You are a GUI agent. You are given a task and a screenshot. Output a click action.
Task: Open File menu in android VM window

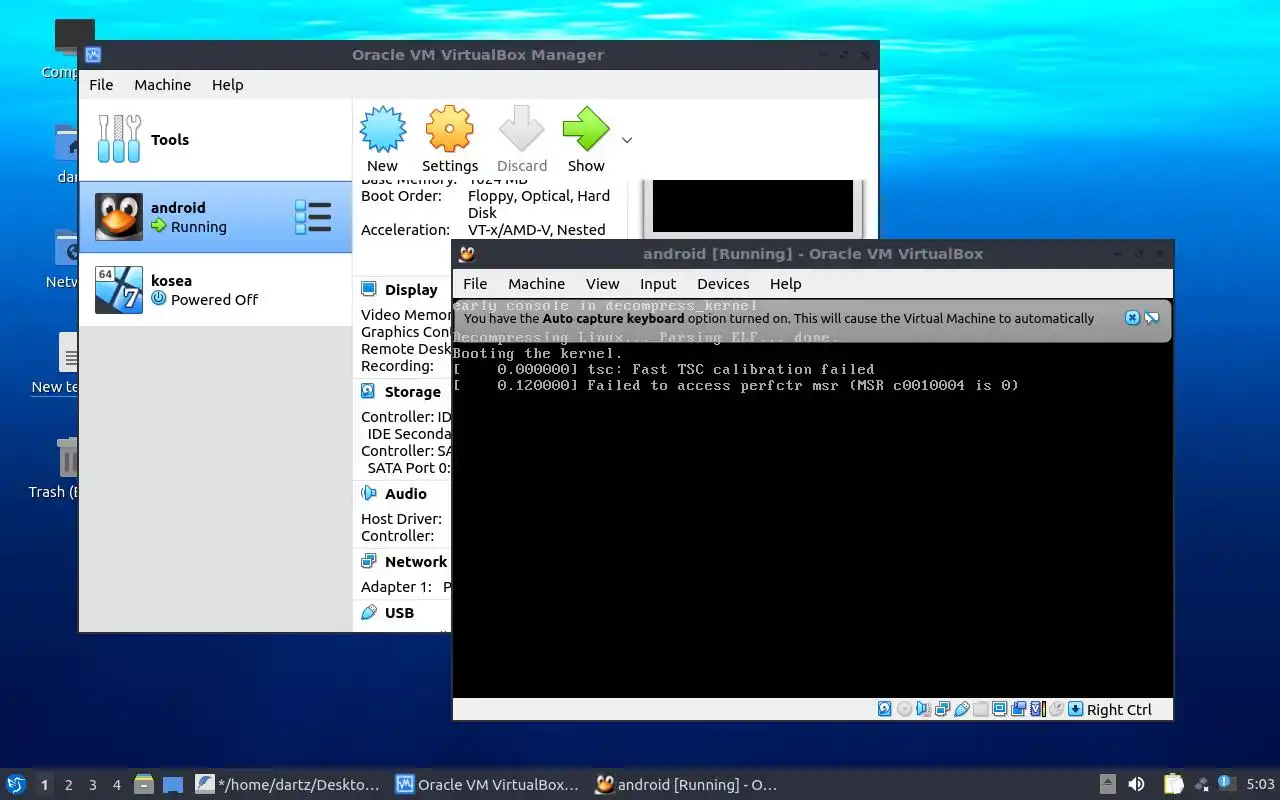[x=475, y=284]
